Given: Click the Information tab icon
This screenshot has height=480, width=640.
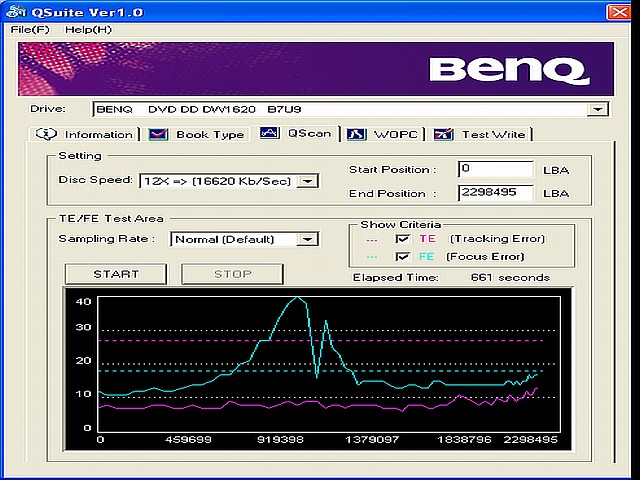Looking at the screenshot, I should point(46,134).
